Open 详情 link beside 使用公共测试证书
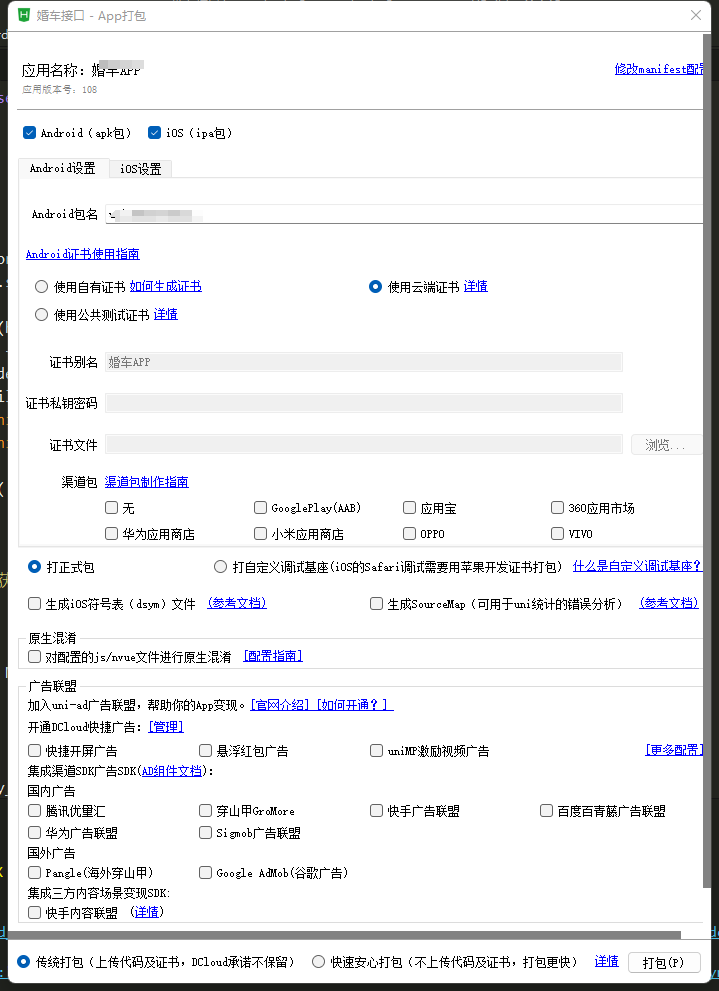Image resolution: width=719 pixels, height=991 pixels. tap(166, 314)
